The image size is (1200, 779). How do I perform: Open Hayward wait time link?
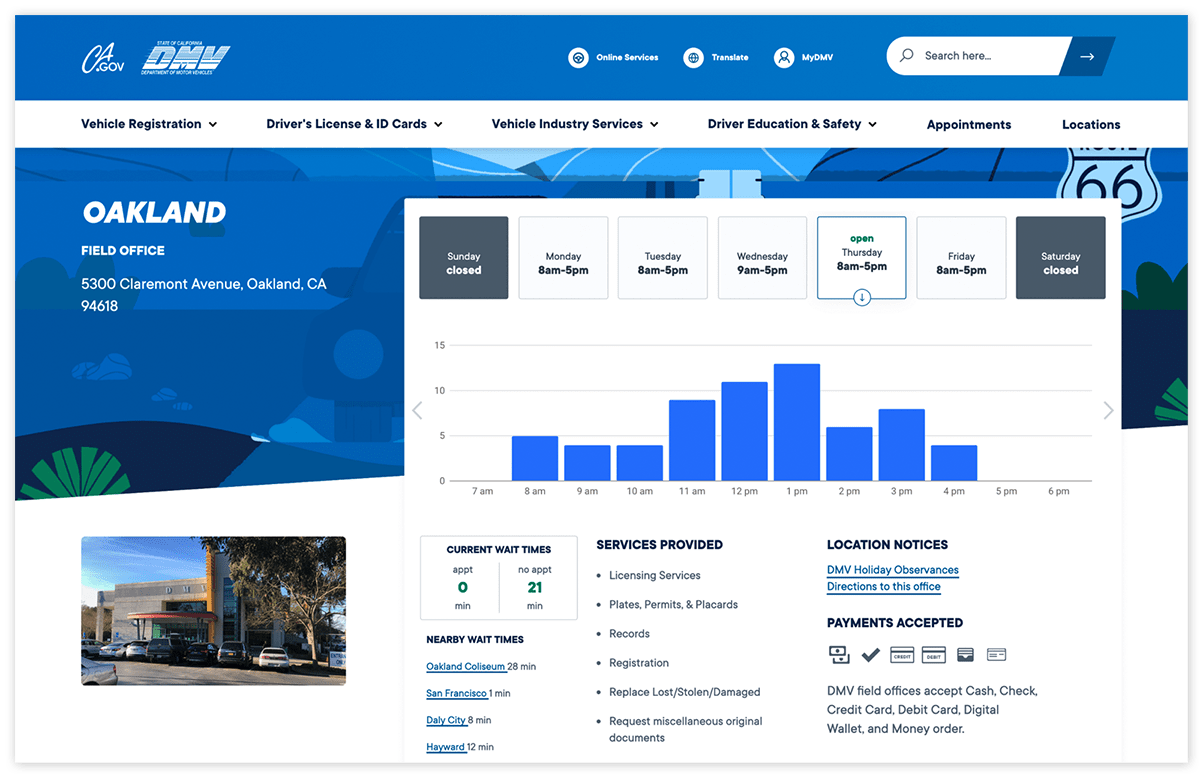pos(446,747)
